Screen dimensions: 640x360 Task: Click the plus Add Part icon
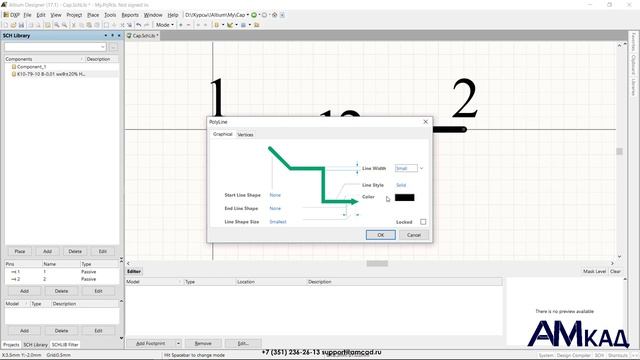(x=181, y=25)
